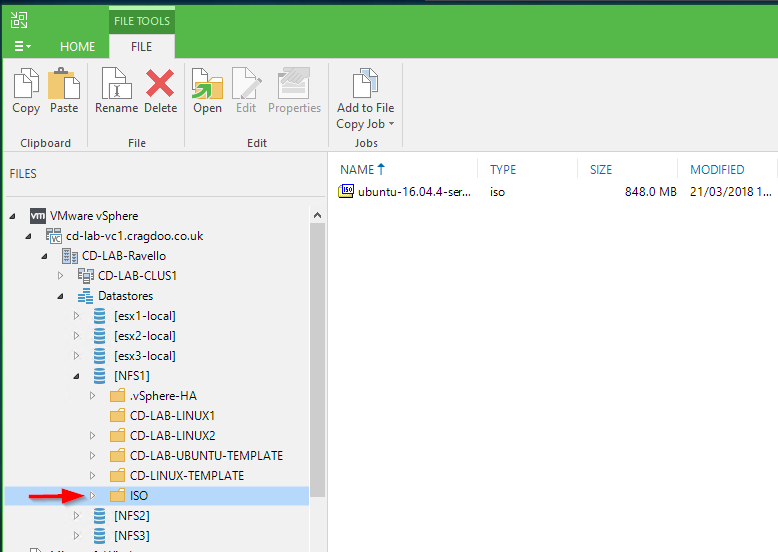The width and height of the screenshot is (778, 552).
Task: Select the ubuntu-16.04.4-ser... file name
Action: [x=414, y=192]
